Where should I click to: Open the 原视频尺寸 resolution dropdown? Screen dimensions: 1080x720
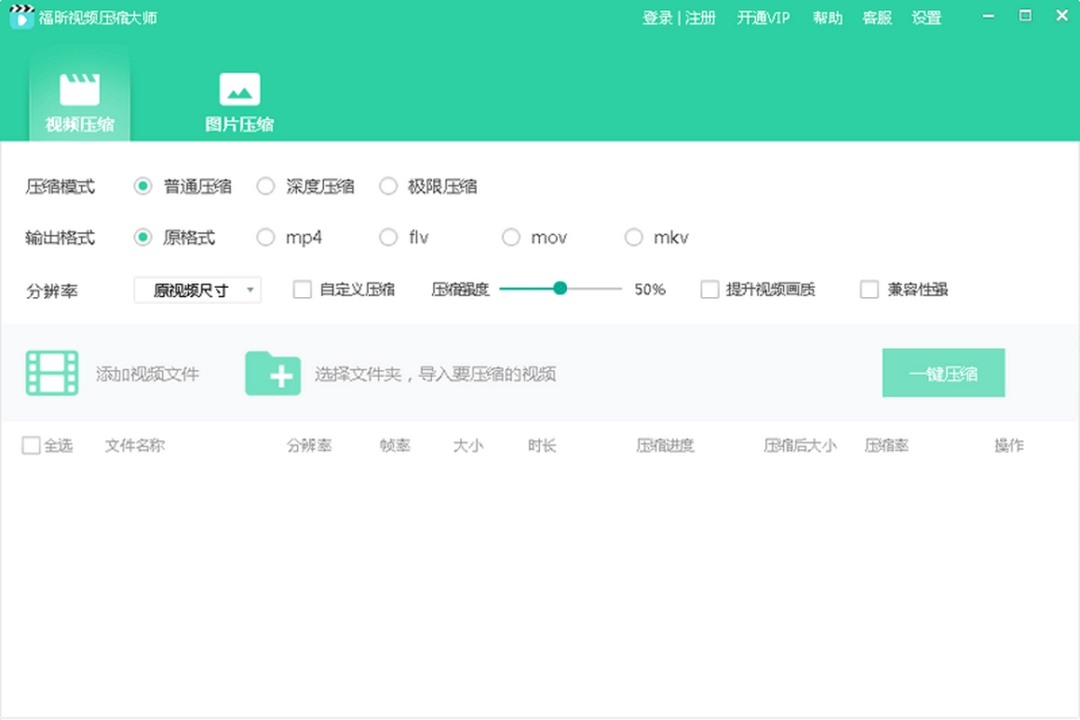click(x=196, y=288)
